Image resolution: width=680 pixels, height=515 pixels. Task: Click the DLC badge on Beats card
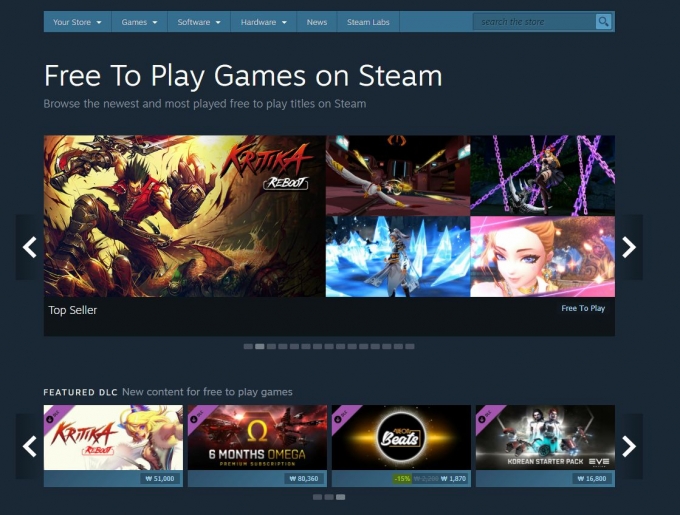click(341, 415)
